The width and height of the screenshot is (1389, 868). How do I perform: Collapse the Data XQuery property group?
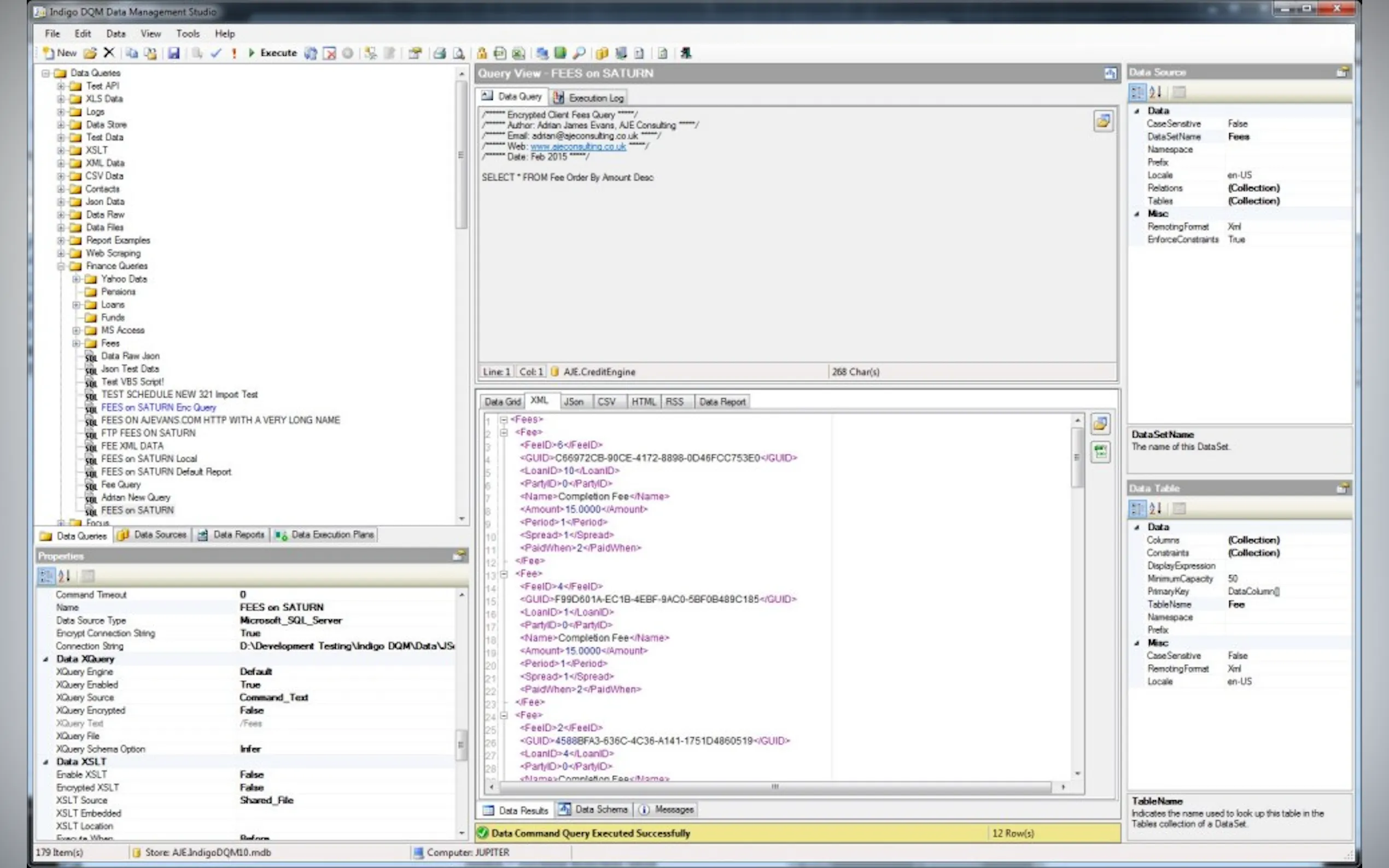click(46, 659)
